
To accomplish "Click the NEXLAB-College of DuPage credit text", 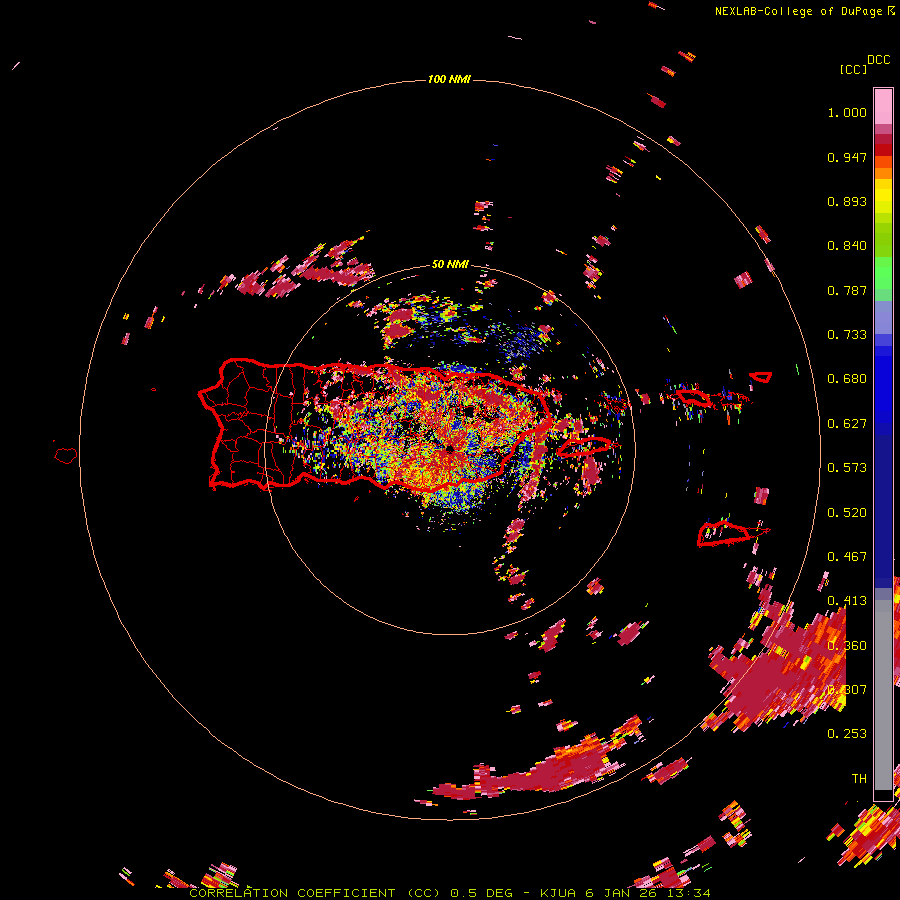I will point(799,11).
